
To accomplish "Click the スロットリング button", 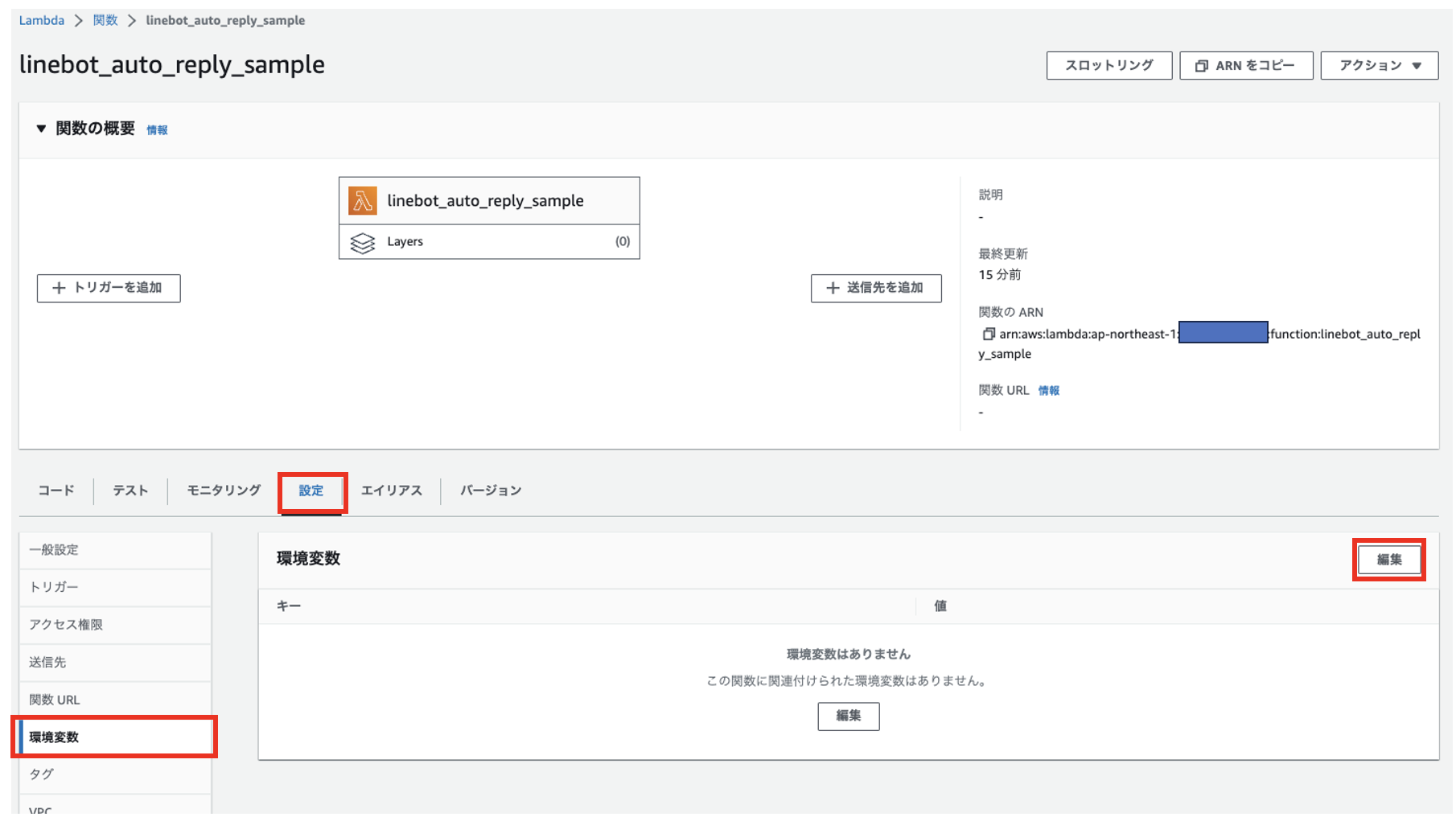I will pyautogui.click(x=1109, y=66).
